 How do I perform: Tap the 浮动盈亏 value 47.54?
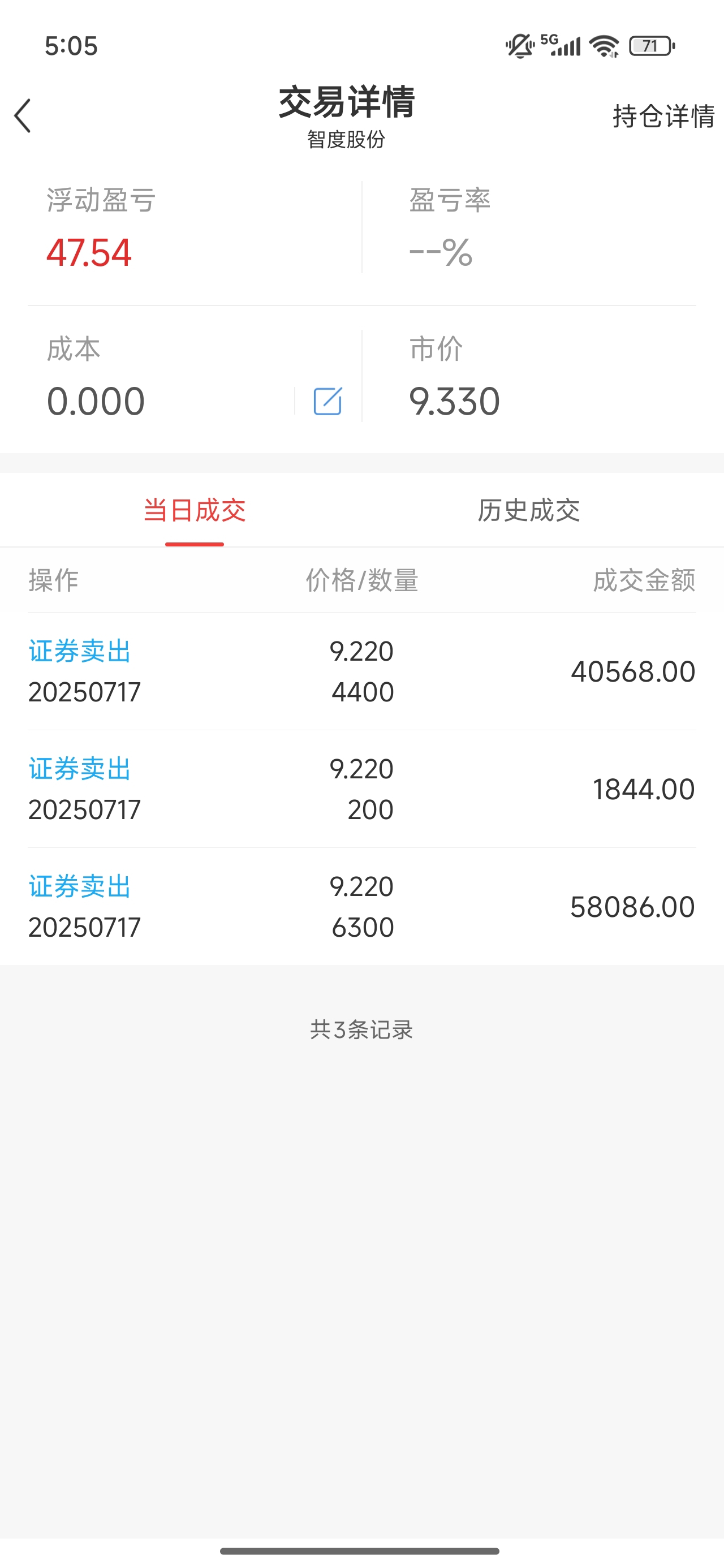89,253
